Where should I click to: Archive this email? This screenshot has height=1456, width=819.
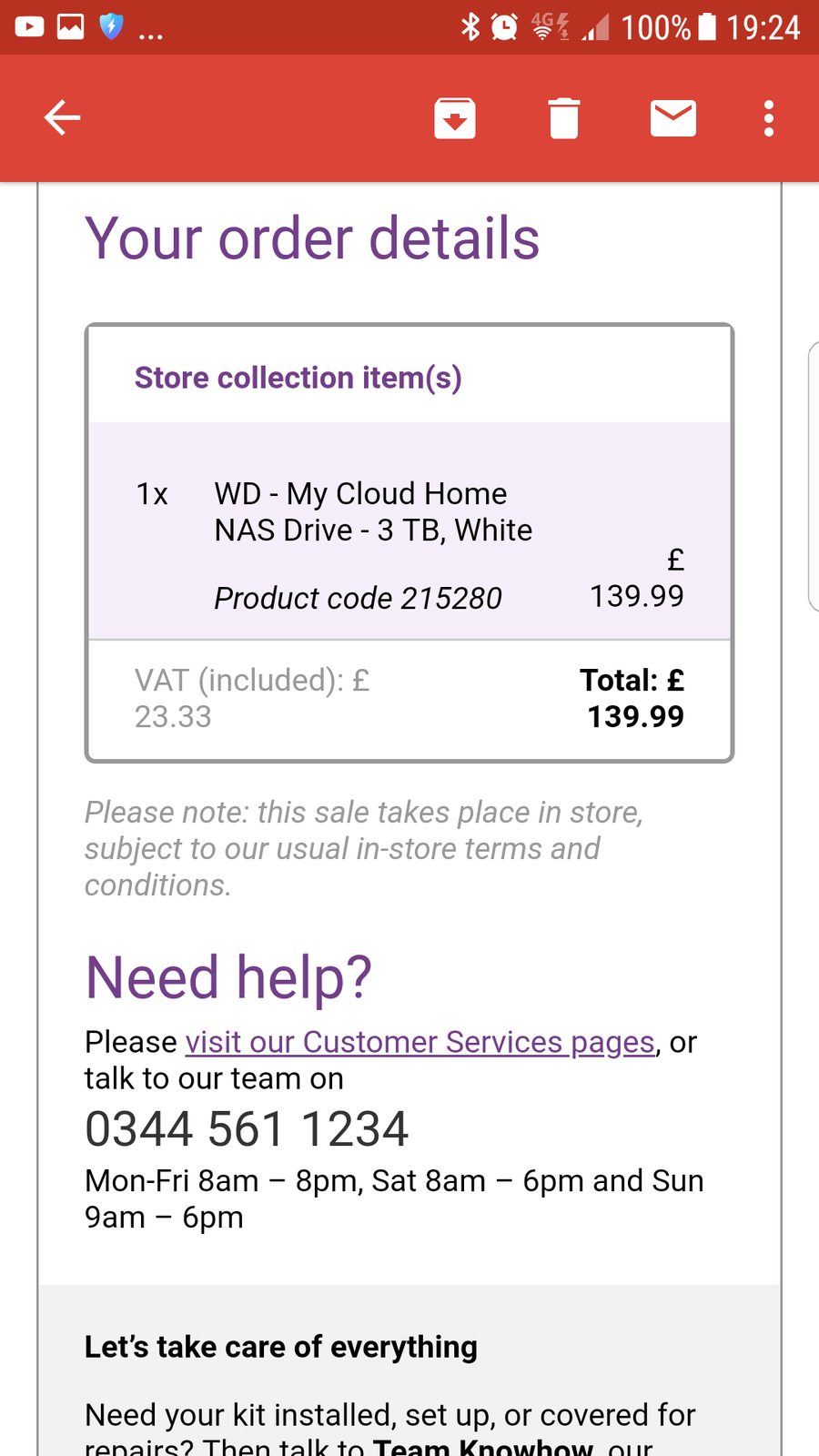click(x=455, y=118)
